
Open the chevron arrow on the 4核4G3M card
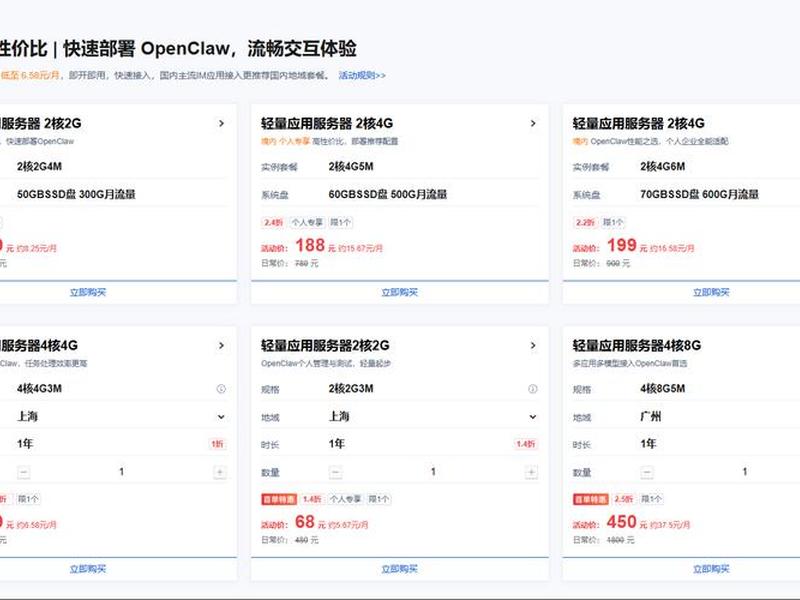(x=221, y=346)
